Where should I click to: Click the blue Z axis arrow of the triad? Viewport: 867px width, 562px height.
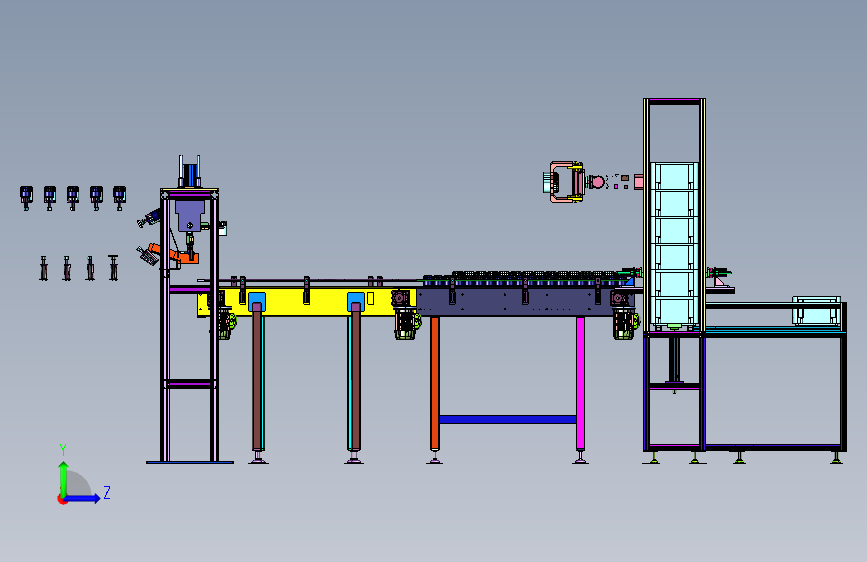[83, 498]
